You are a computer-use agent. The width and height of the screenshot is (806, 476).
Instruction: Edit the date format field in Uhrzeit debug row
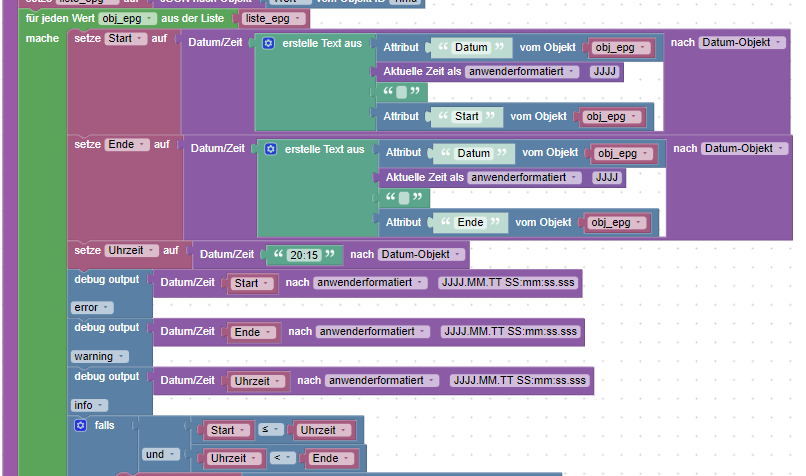point(520,380)
